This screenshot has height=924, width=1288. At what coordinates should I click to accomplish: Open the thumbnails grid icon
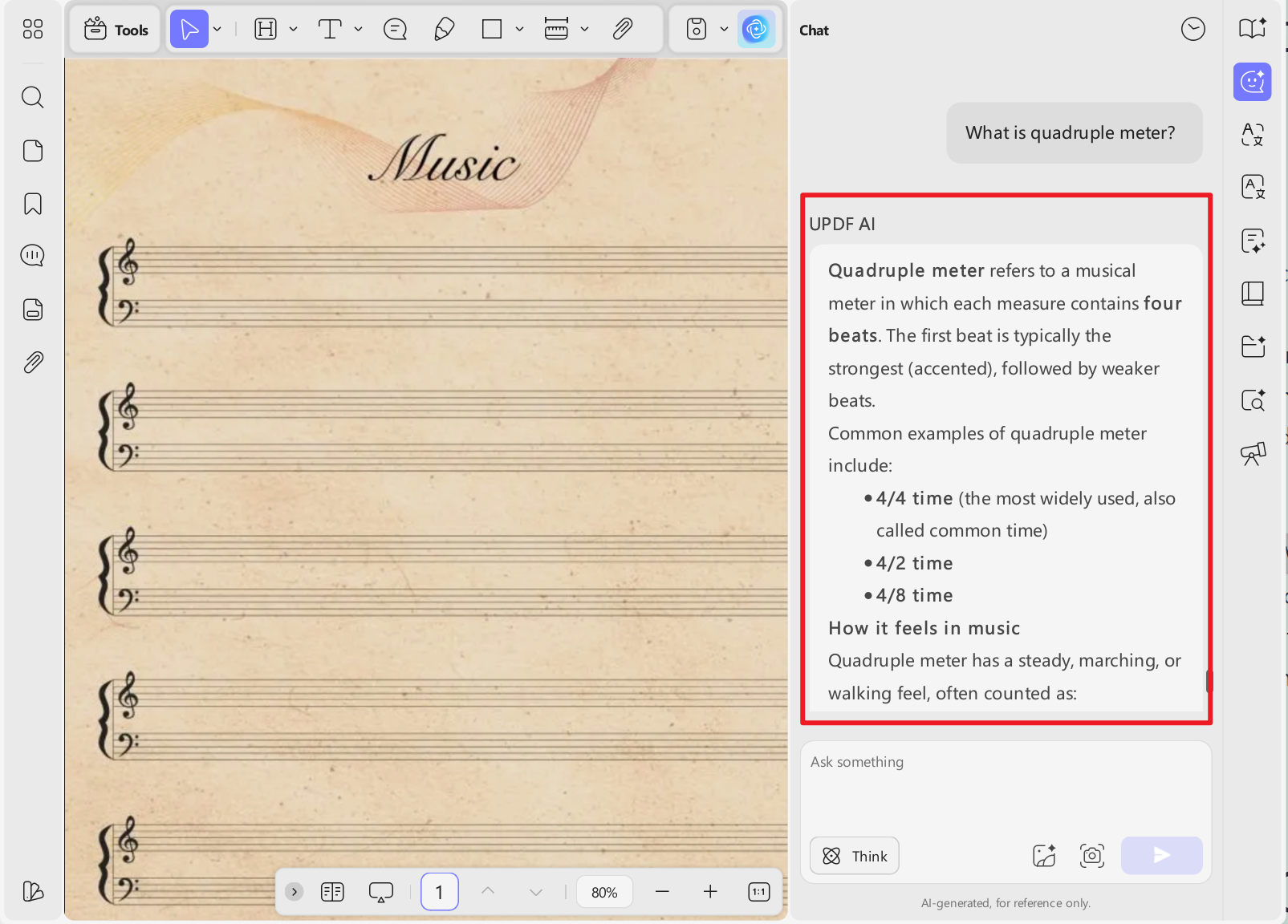point(33,30)
